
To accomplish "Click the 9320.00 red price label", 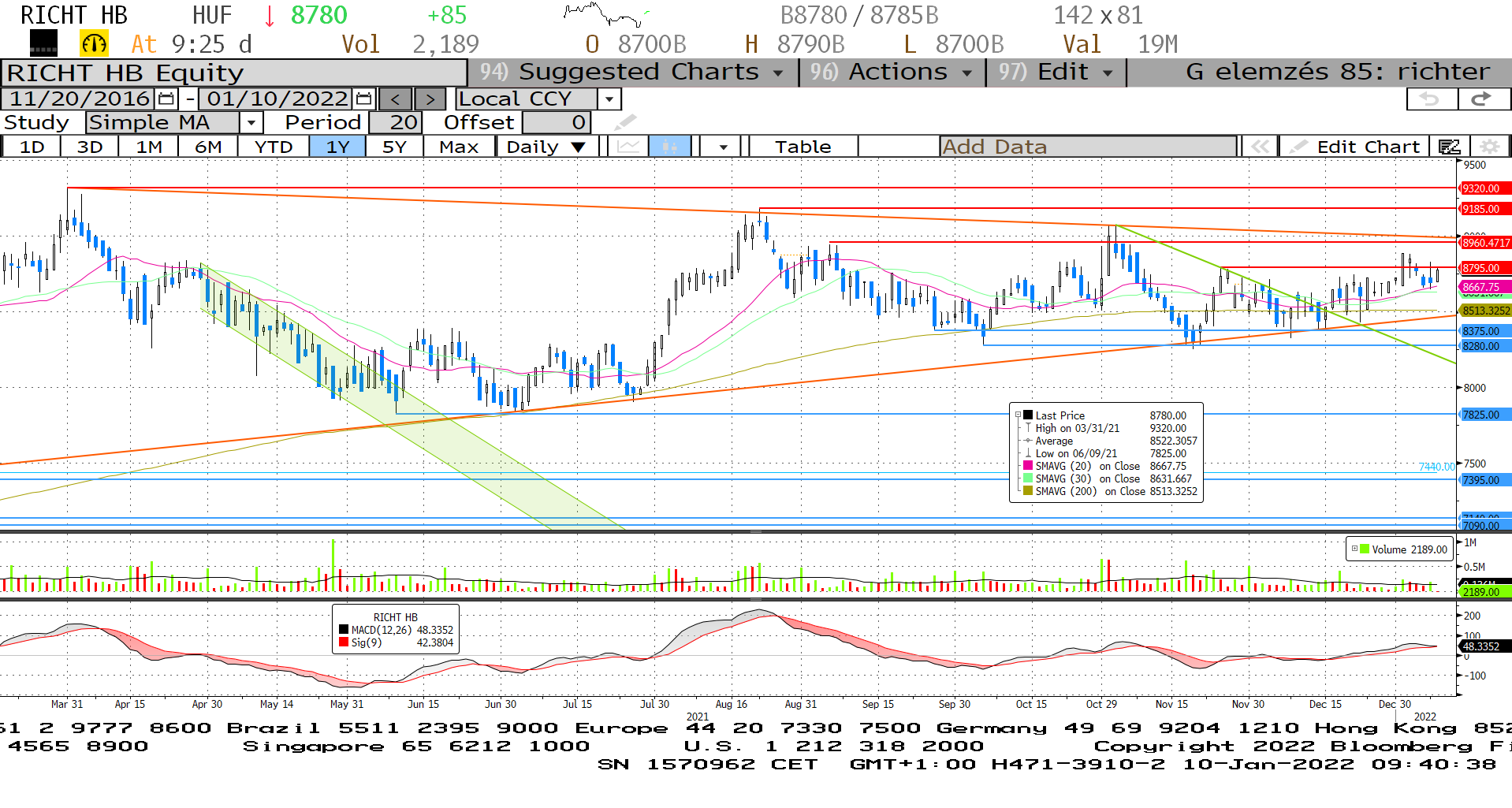I will pyautogui.click(x=1485, y=188).
